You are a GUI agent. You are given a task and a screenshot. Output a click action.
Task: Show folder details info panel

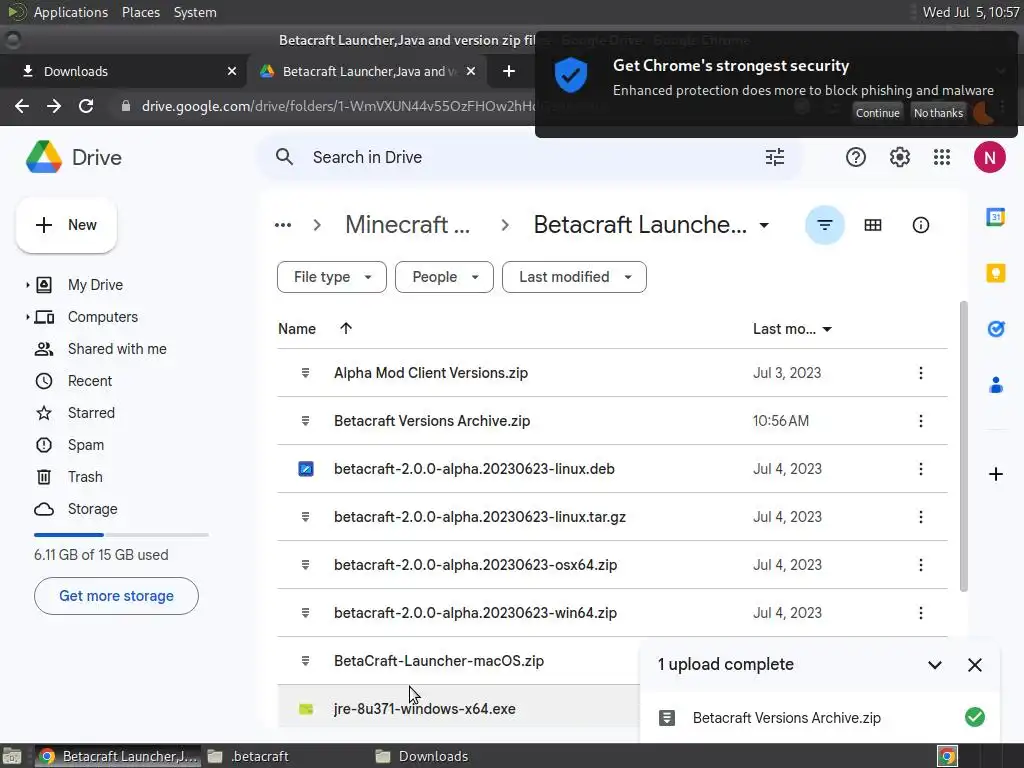(x=920, y=225)
